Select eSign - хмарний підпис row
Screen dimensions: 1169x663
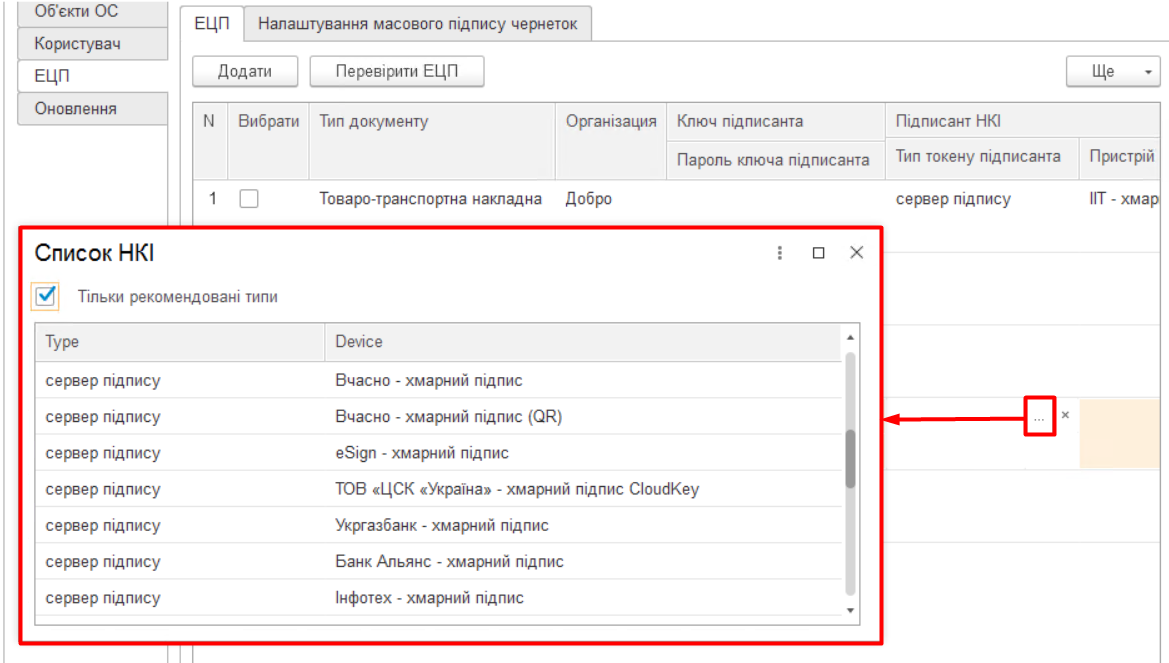click(422, 453)
